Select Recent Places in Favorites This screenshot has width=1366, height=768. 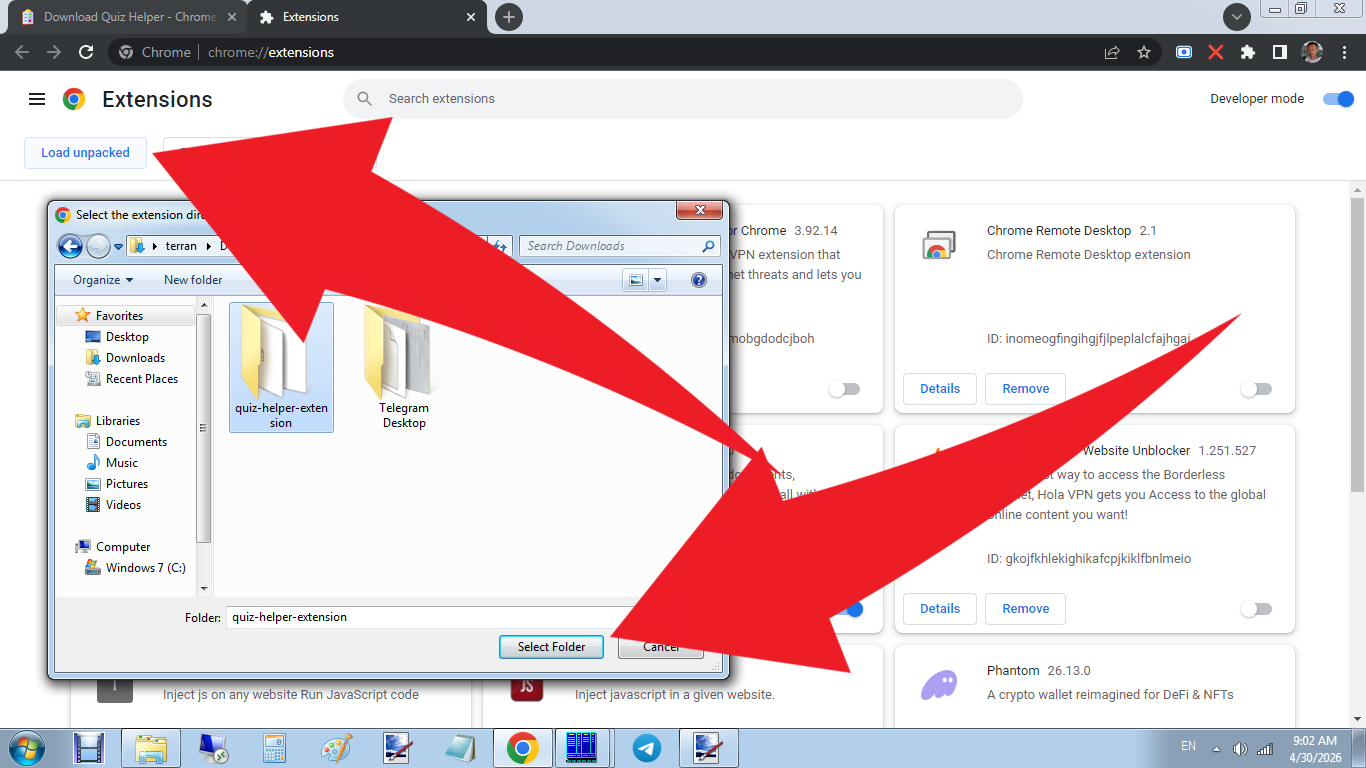pos(141,379)
